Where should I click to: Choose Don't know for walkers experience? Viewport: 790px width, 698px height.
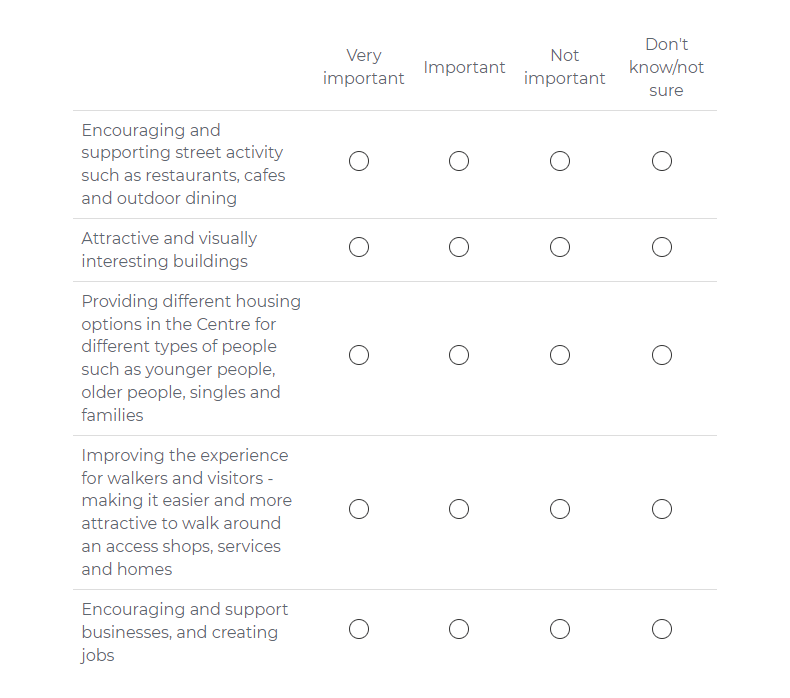click(661, 509)
